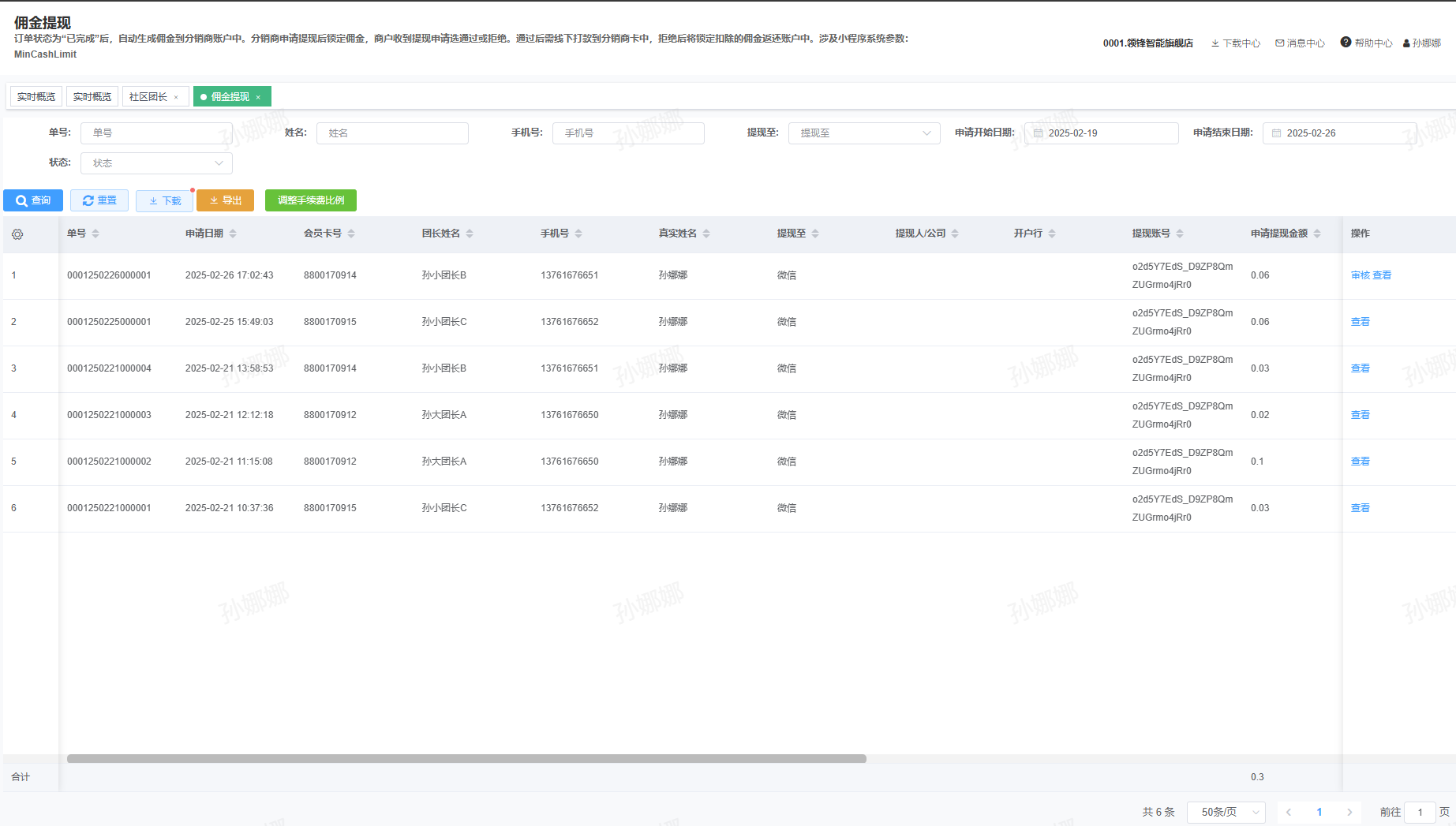Click the 申请开始日期 date input field
This screenshot has width=1456, height=826.
1101,133
